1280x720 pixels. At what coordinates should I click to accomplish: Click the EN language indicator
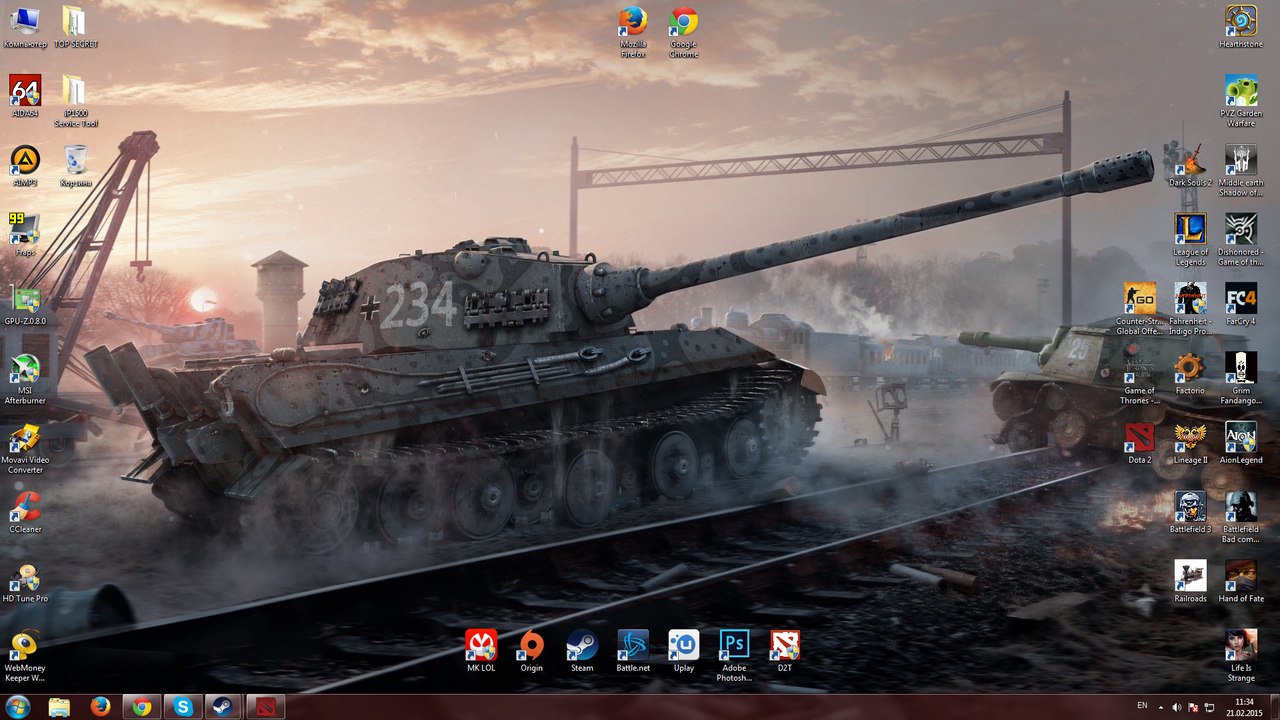[1142, 706]
